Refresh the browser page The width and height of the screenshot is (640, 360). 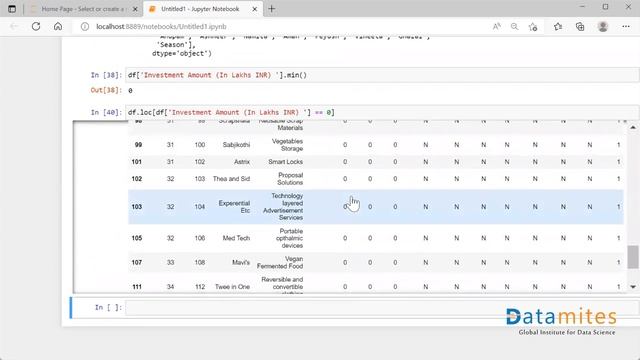[36, 27]
